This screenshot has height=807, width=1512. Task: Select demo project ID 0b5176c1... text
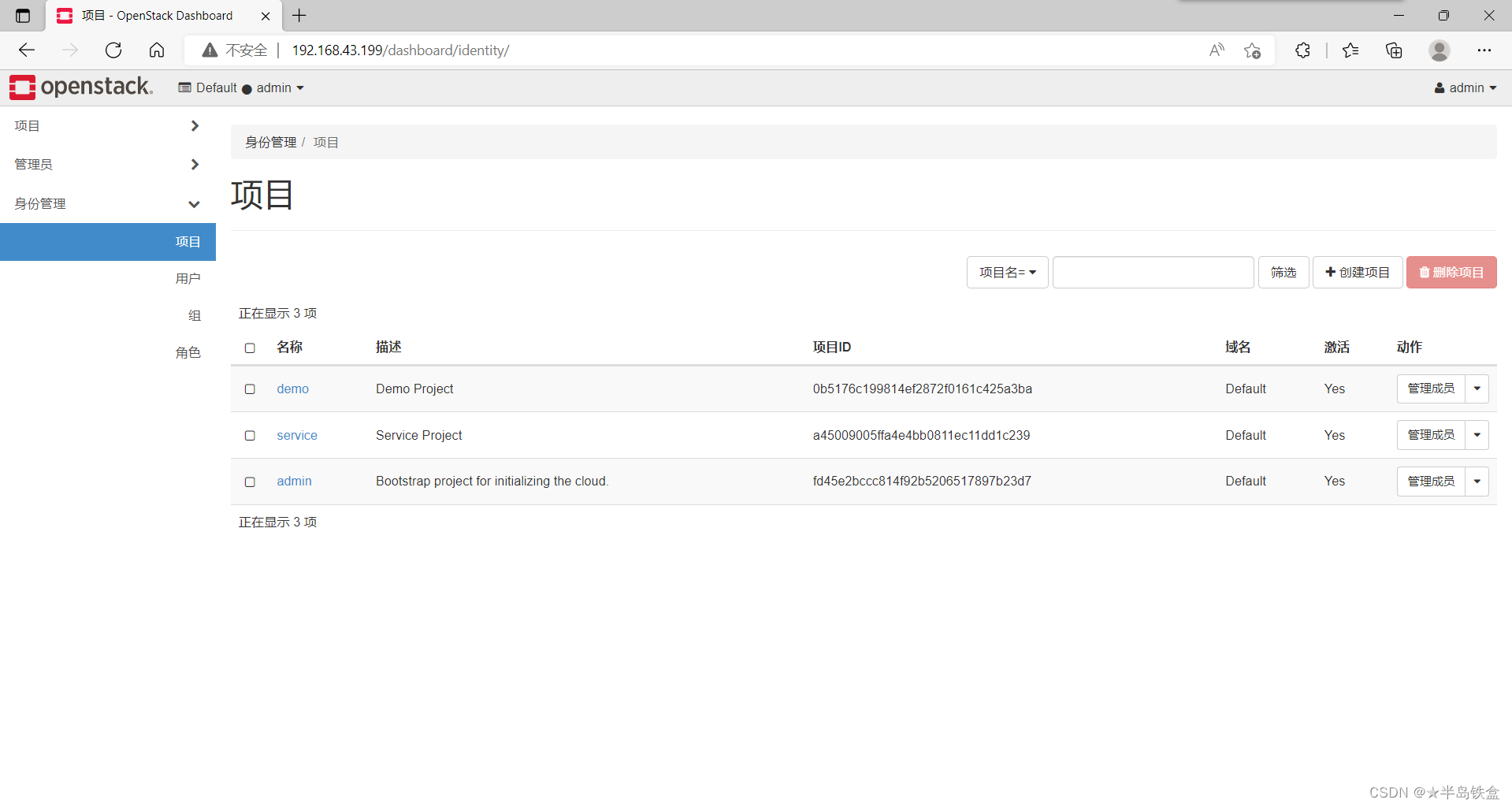click(x=922, y=389)
